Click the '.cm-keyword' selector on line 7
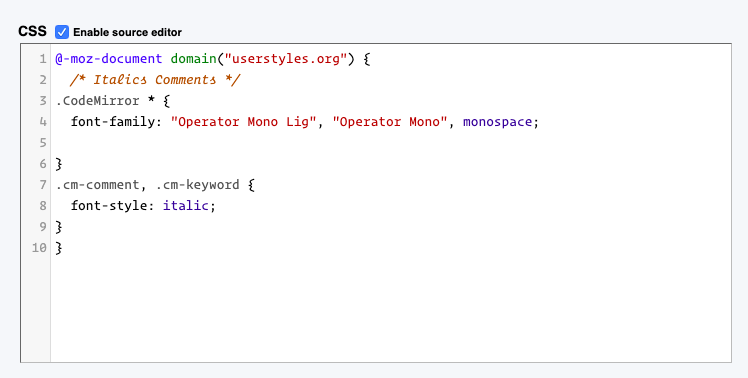 (x=197, y=185)
